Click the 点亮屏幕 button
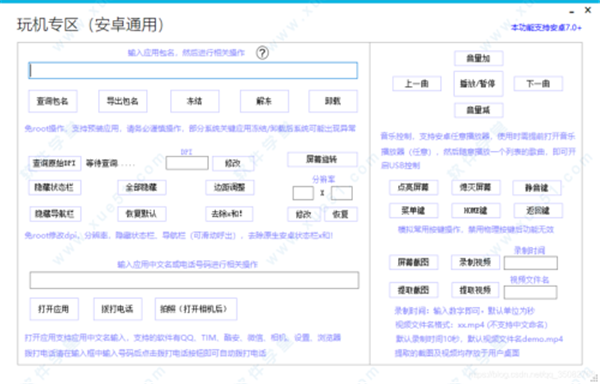The width and height of the screenshot is (600, 384). (414, 187)
